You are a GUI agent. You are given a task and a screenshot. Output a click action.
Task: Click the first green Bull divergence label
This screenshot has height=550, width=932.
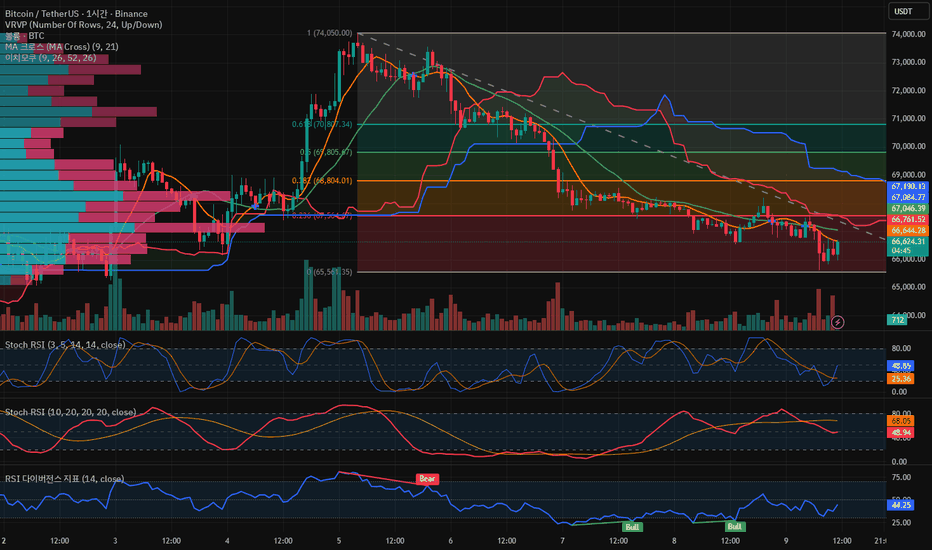click(x=632, y=527)
